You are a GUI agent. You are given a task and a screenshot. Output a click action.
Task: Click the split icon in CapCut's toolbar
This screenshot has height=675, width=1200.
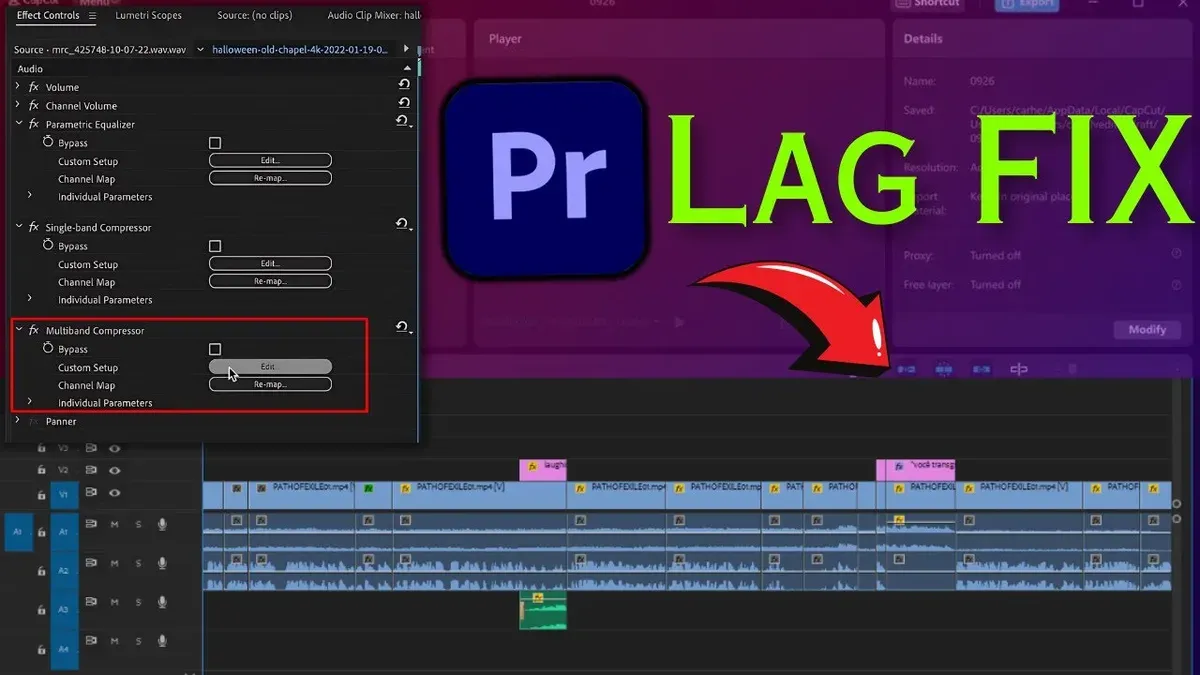[1019, 370]
